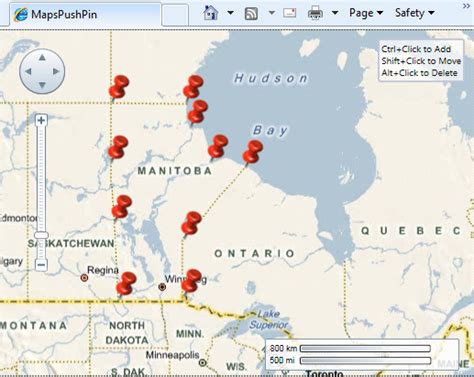Expand the Home button dropdown arrow
474x377 pixels.
(x=230, y=13)
